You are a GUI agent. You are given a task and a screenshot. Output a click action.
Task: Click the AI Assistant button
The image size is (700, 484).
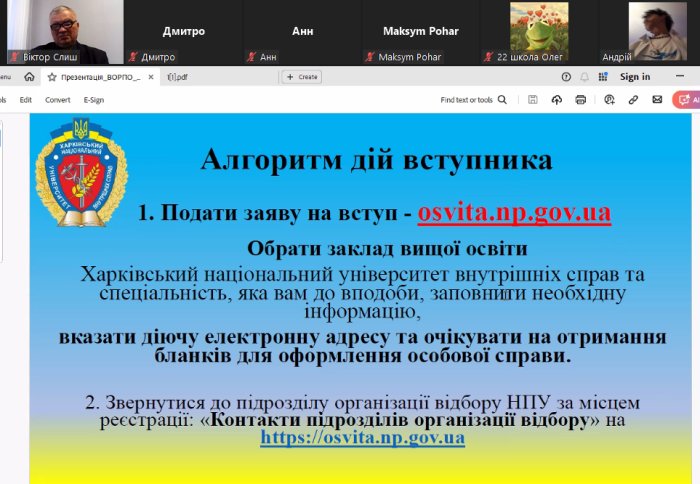click(687, 100)
